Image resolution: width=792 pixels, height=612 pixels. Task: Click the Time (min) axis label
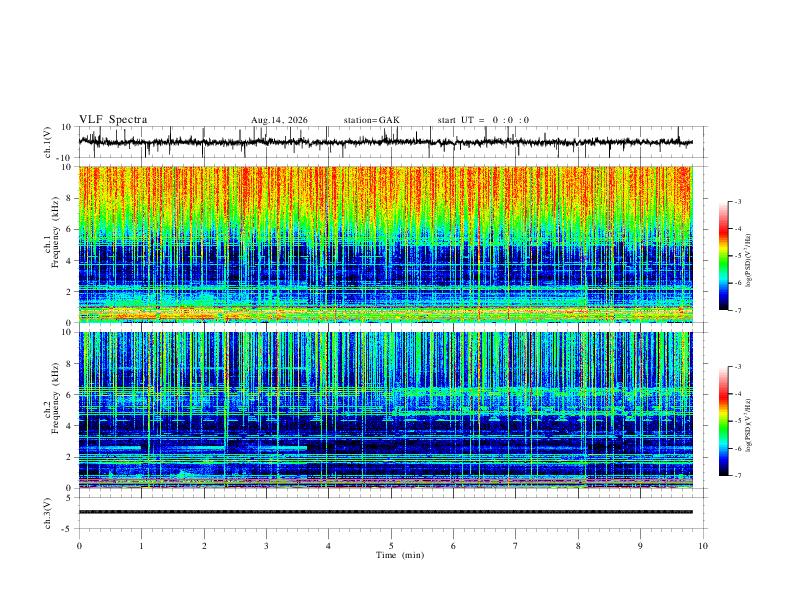400,555
